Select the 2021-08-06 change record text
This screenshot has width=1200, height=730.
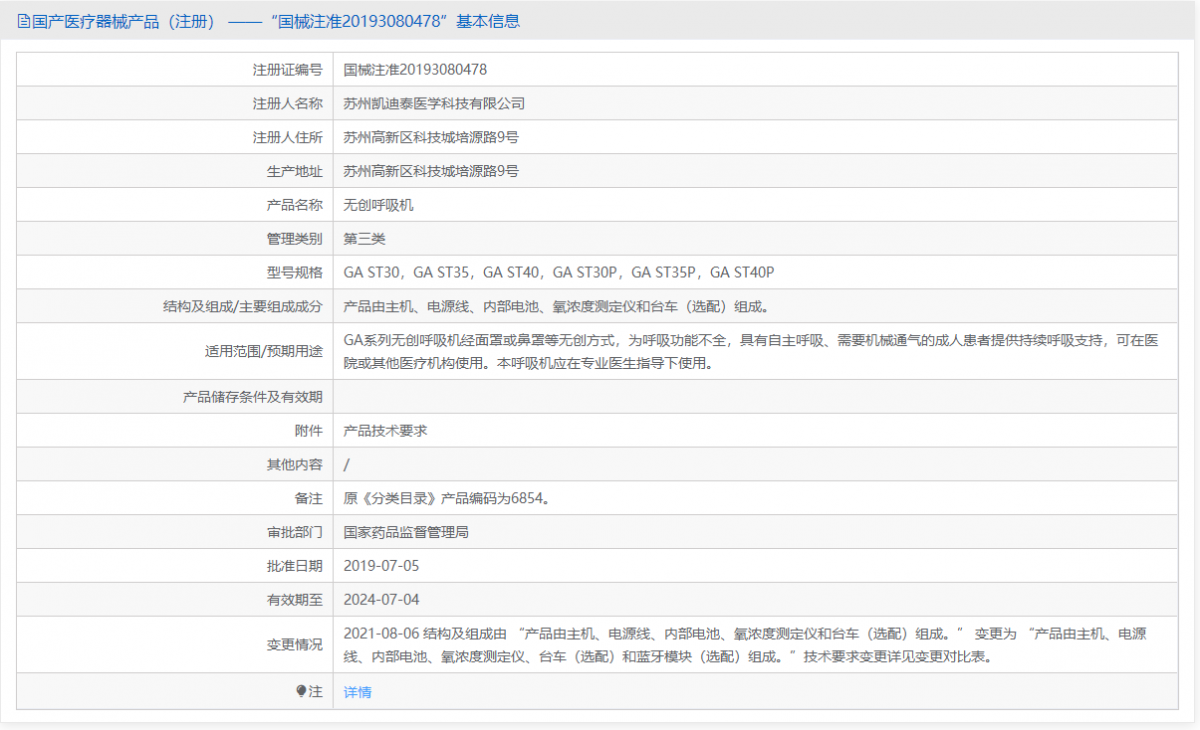(x=745, y=645)
